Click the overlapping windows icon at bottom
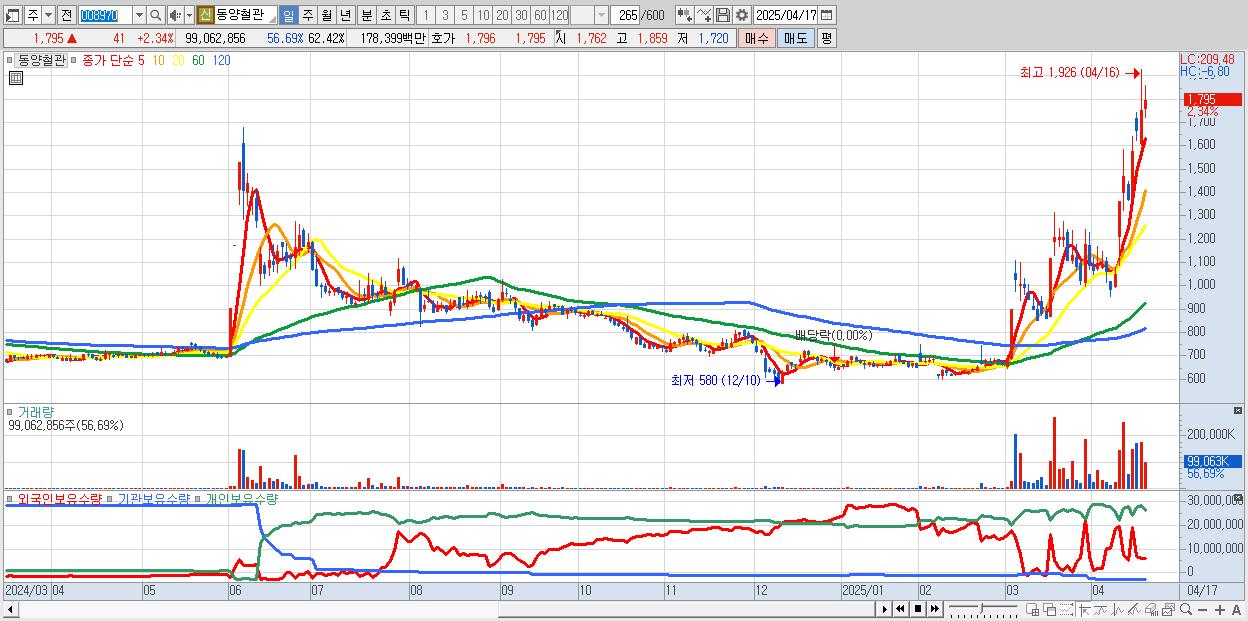 pyautogui.click(x=1050, y=610)
